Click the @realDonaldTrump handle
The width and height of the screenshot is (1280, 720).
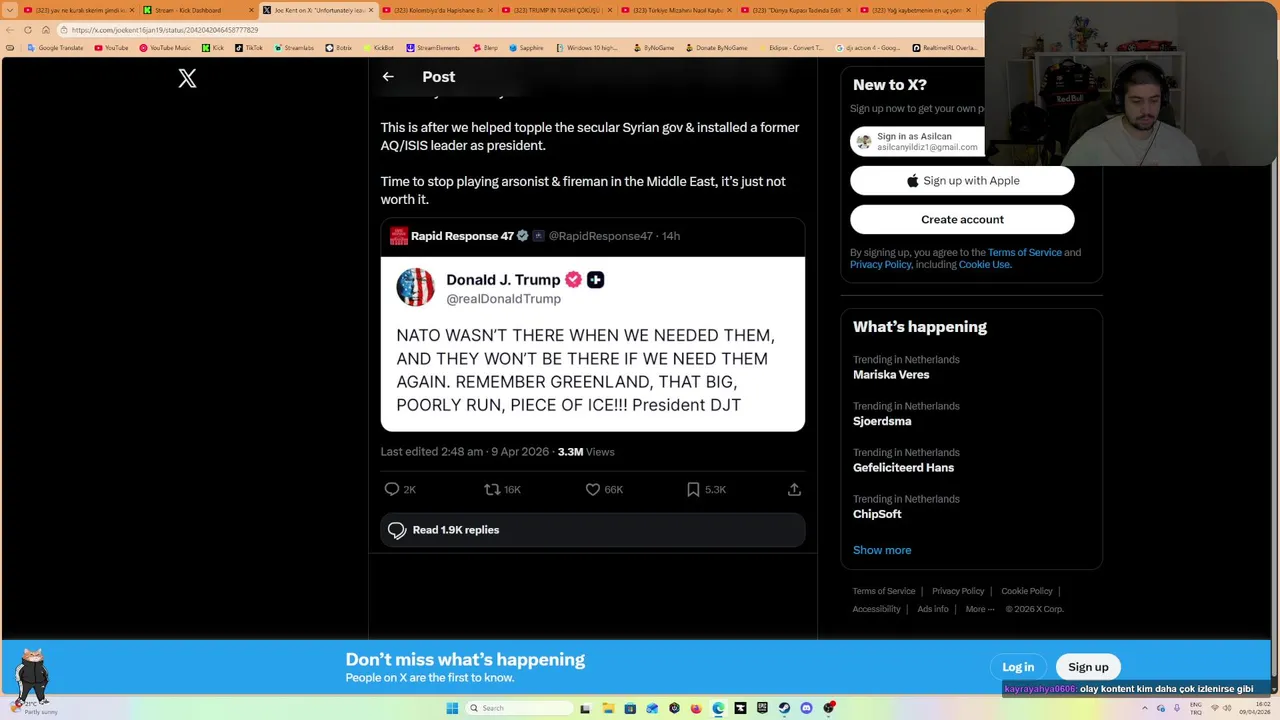(503, 299)
